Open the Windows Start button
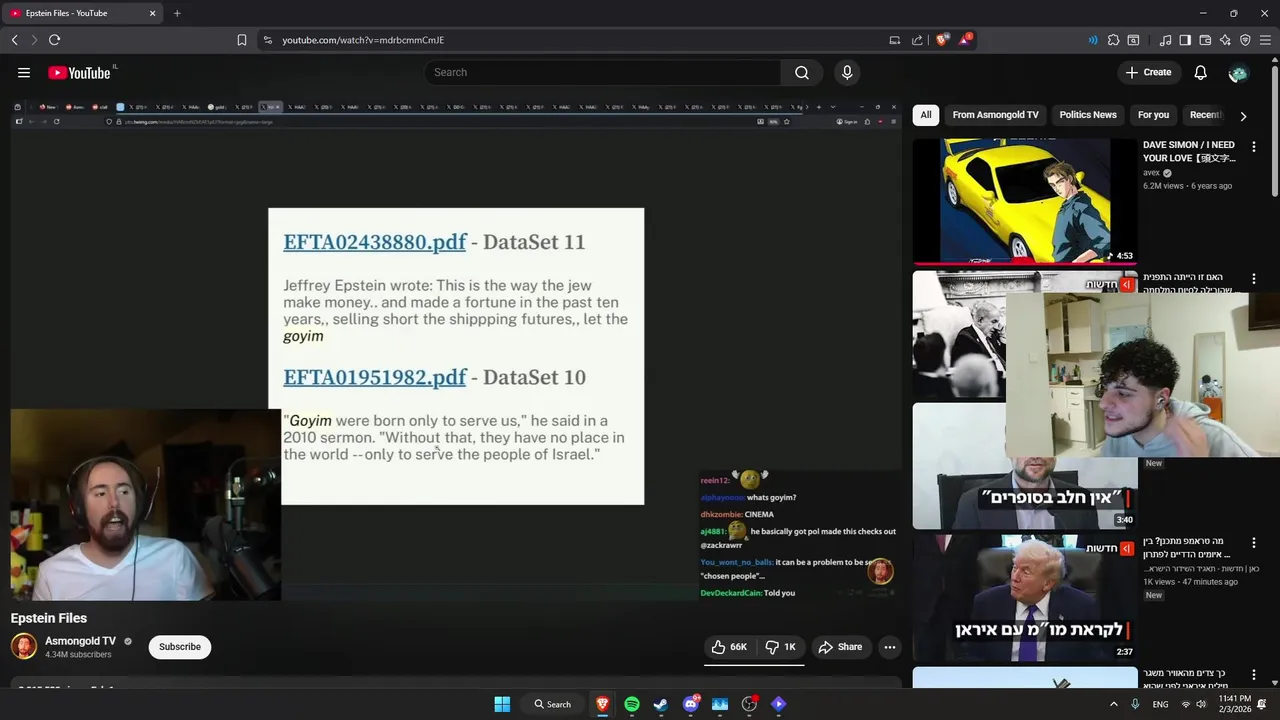This screenshot has width=1280, height=720. (502, 704)
